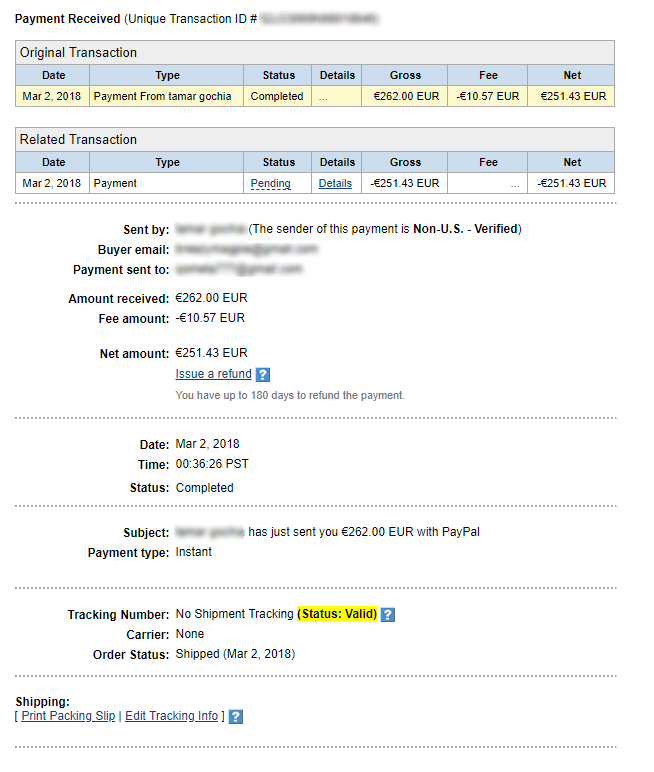Click subject text 'has just sent you €262.00 EUR'
The width and height of the screenshot is (654, 772).
331,532
